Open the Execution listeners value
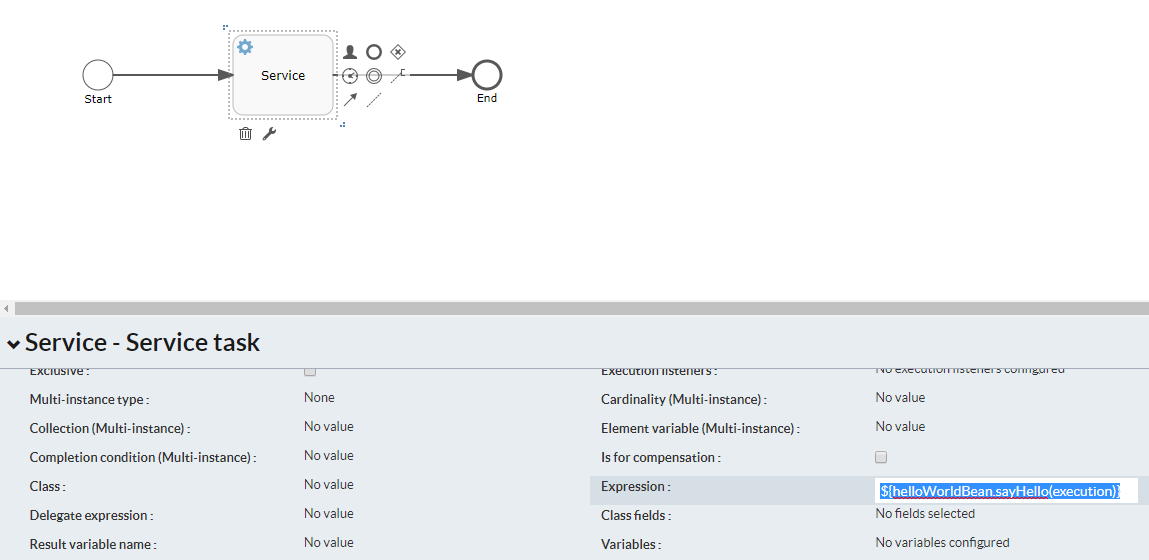This screenshot has height=560, width=1149. 970,369
